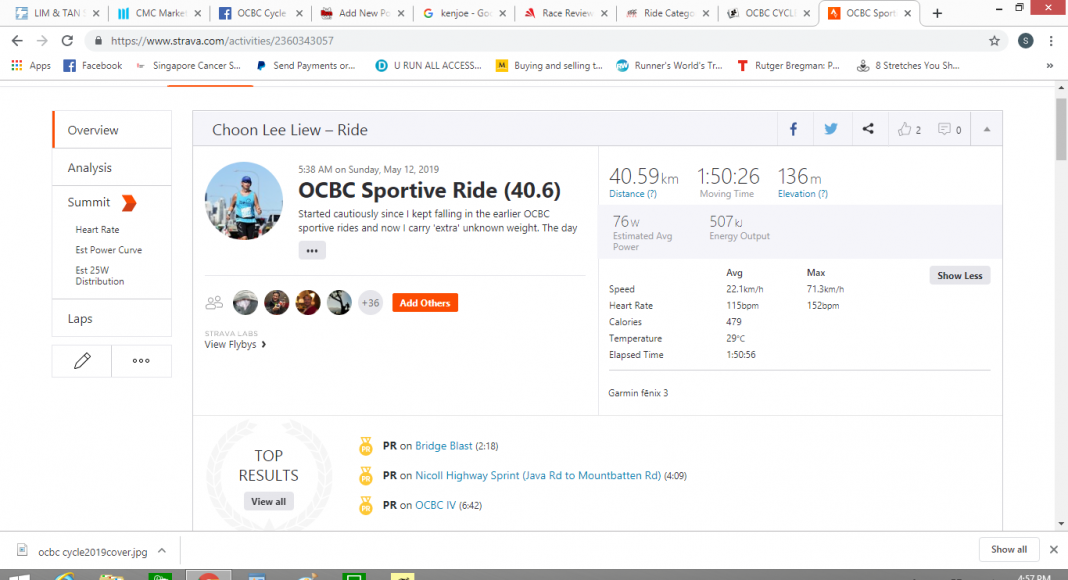
Task: Open a new browser tab
Action: (937, 13)
